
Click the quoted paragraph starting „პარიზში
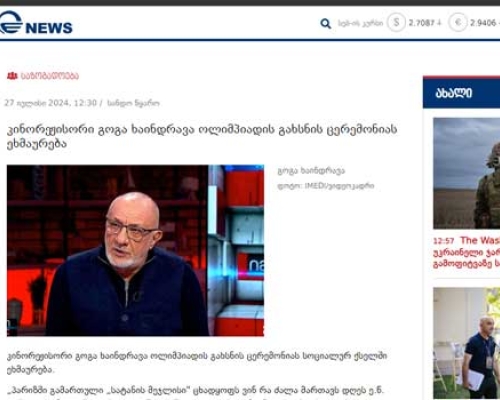[x=195, y=393]
